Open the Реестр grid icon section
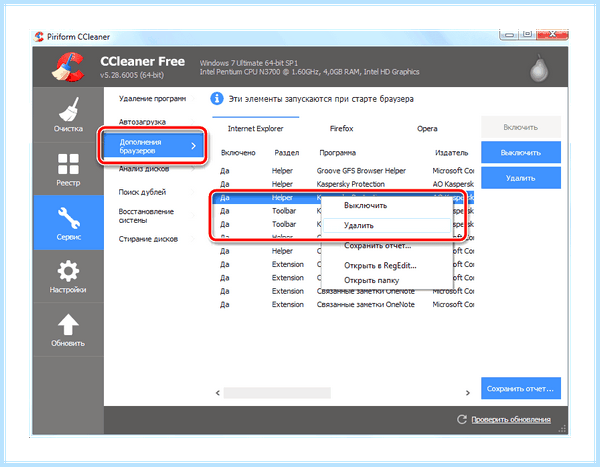600x467 pixels. pyautogui.click(x=68, y=169)
